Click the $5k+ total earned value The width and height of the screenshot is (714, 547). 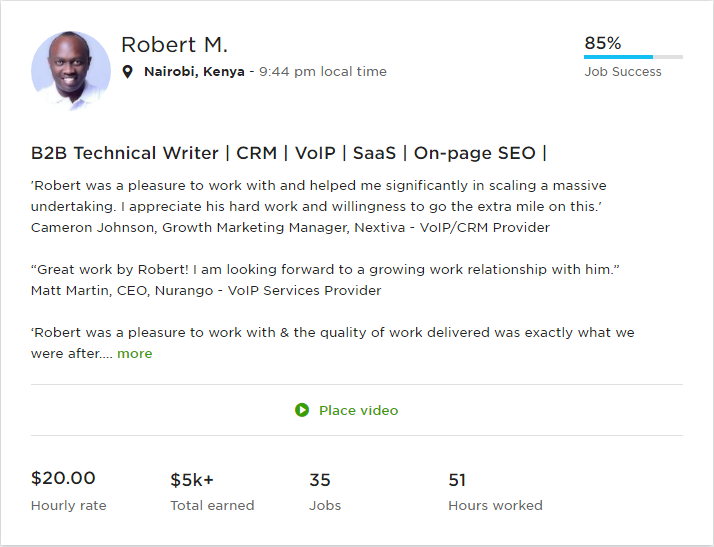tap(192, 480)
